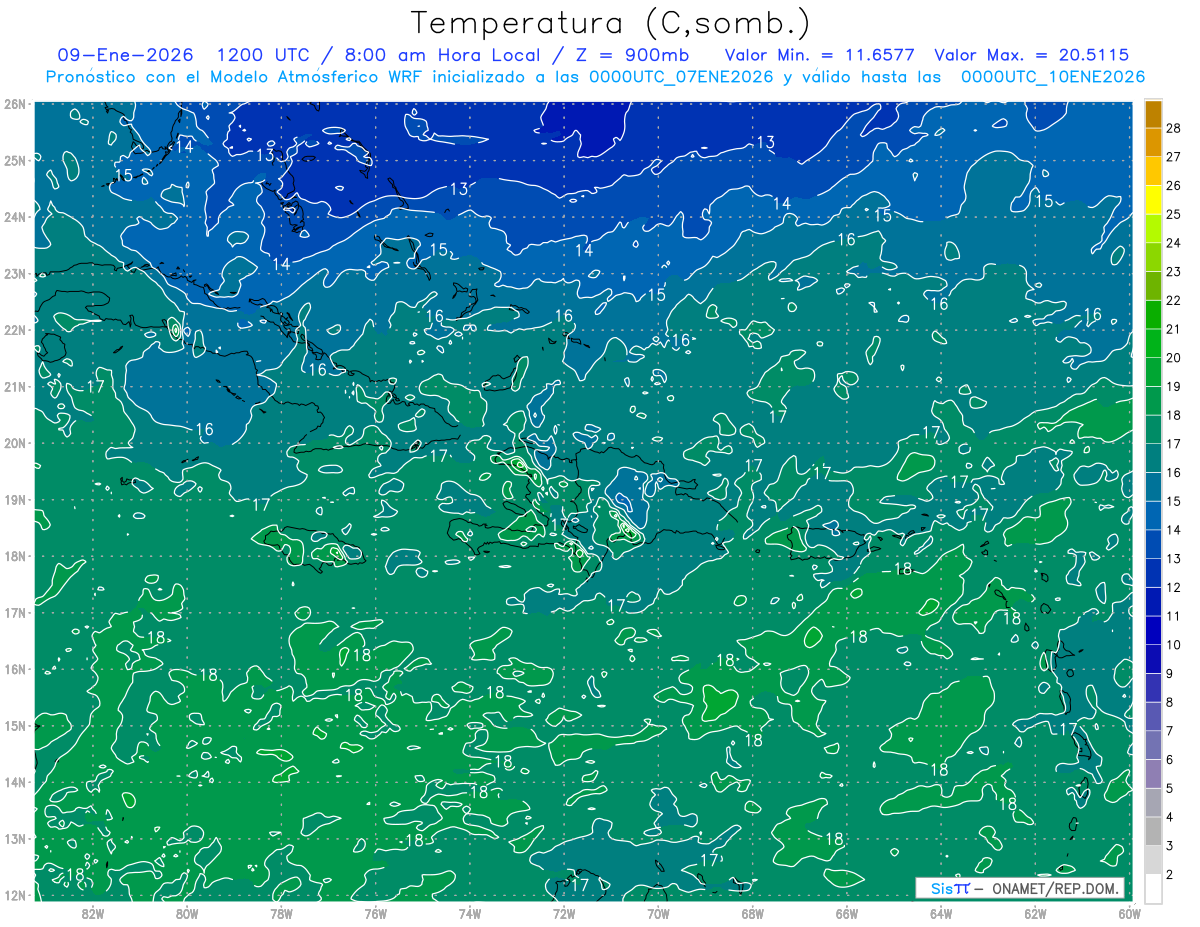Click the '21N' latitude axis label
The height and width of the screenshot is (927, 1200).
14,386
